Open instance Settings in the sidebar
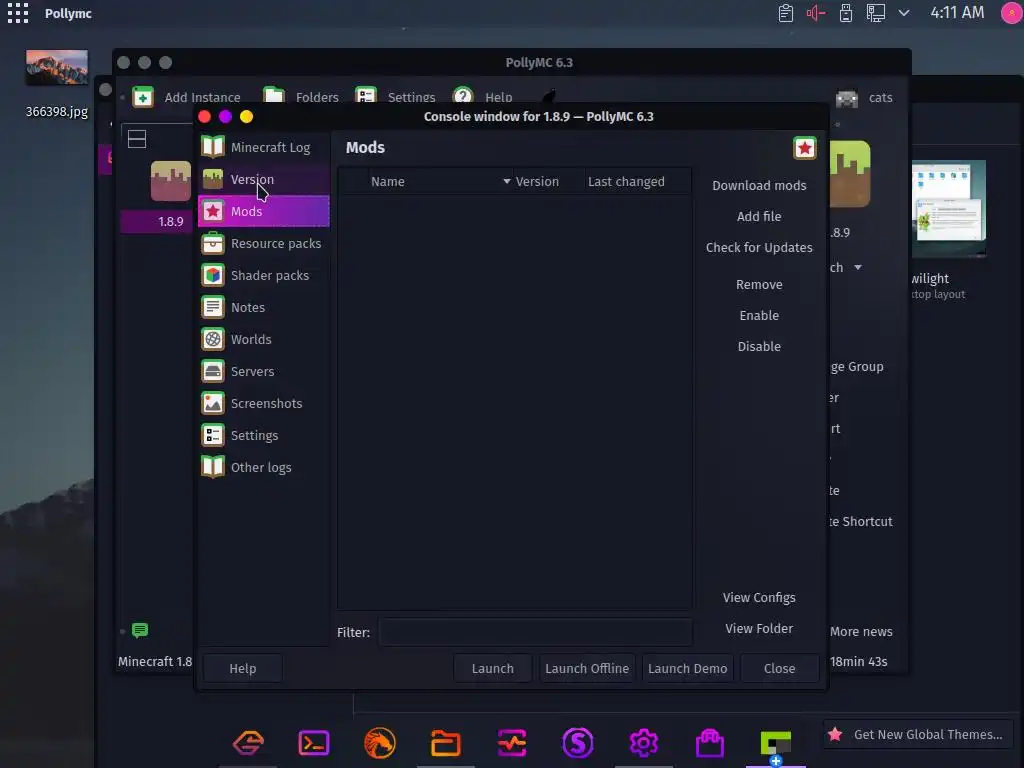 (264, 436)
